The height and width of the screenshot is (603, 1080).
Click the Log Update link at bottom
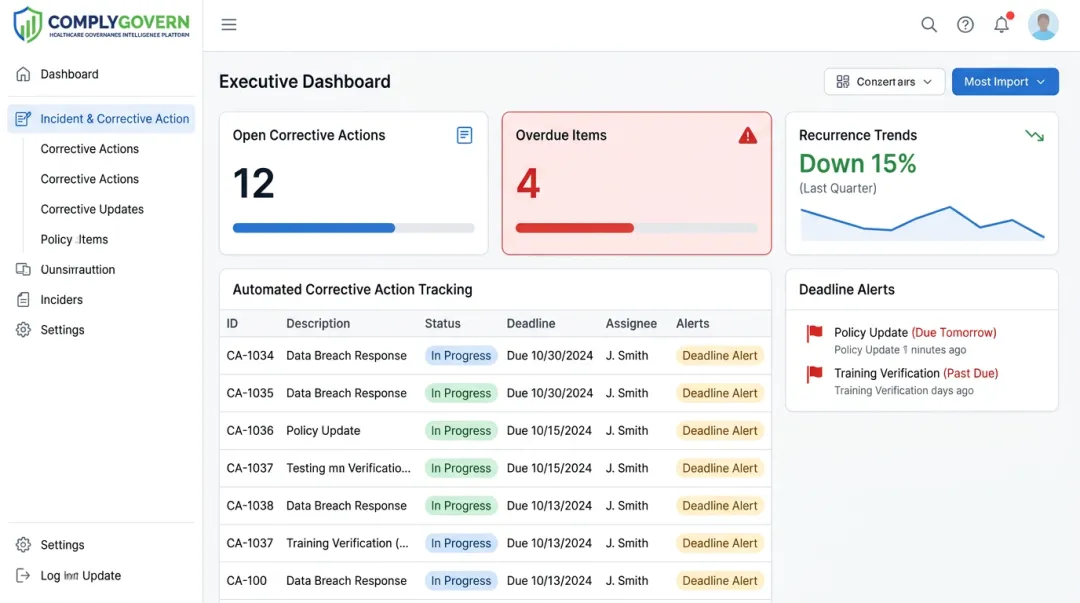[x=81, y=575]
